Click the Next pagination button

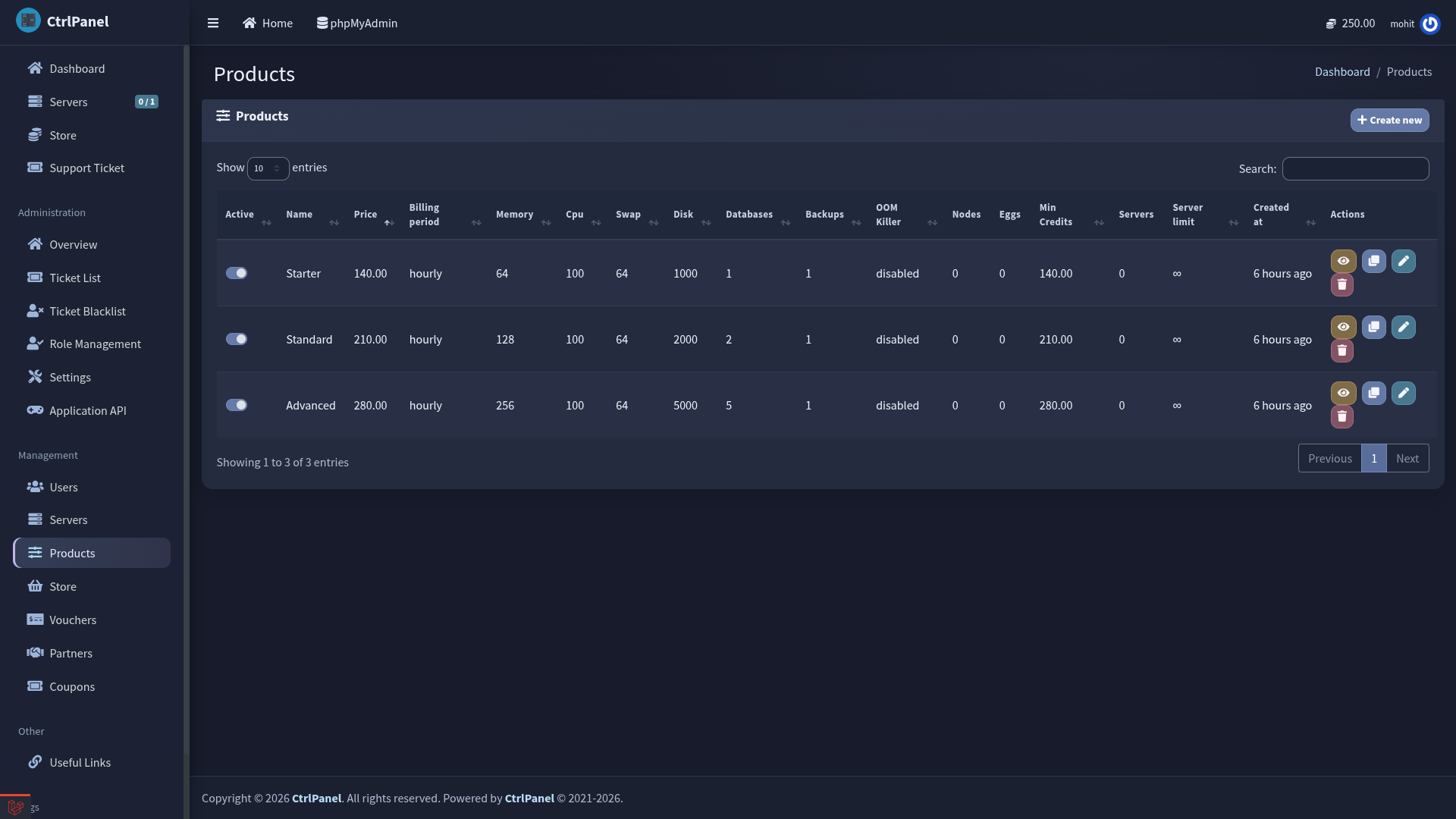coord(1407,458)
